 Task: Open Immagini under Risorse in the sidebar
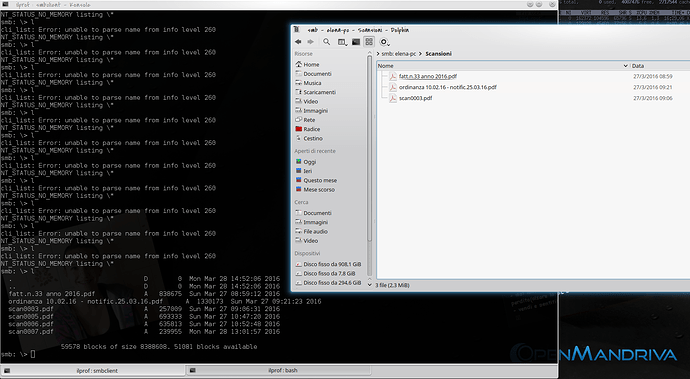pyautogui.click(x=312, y=111)
